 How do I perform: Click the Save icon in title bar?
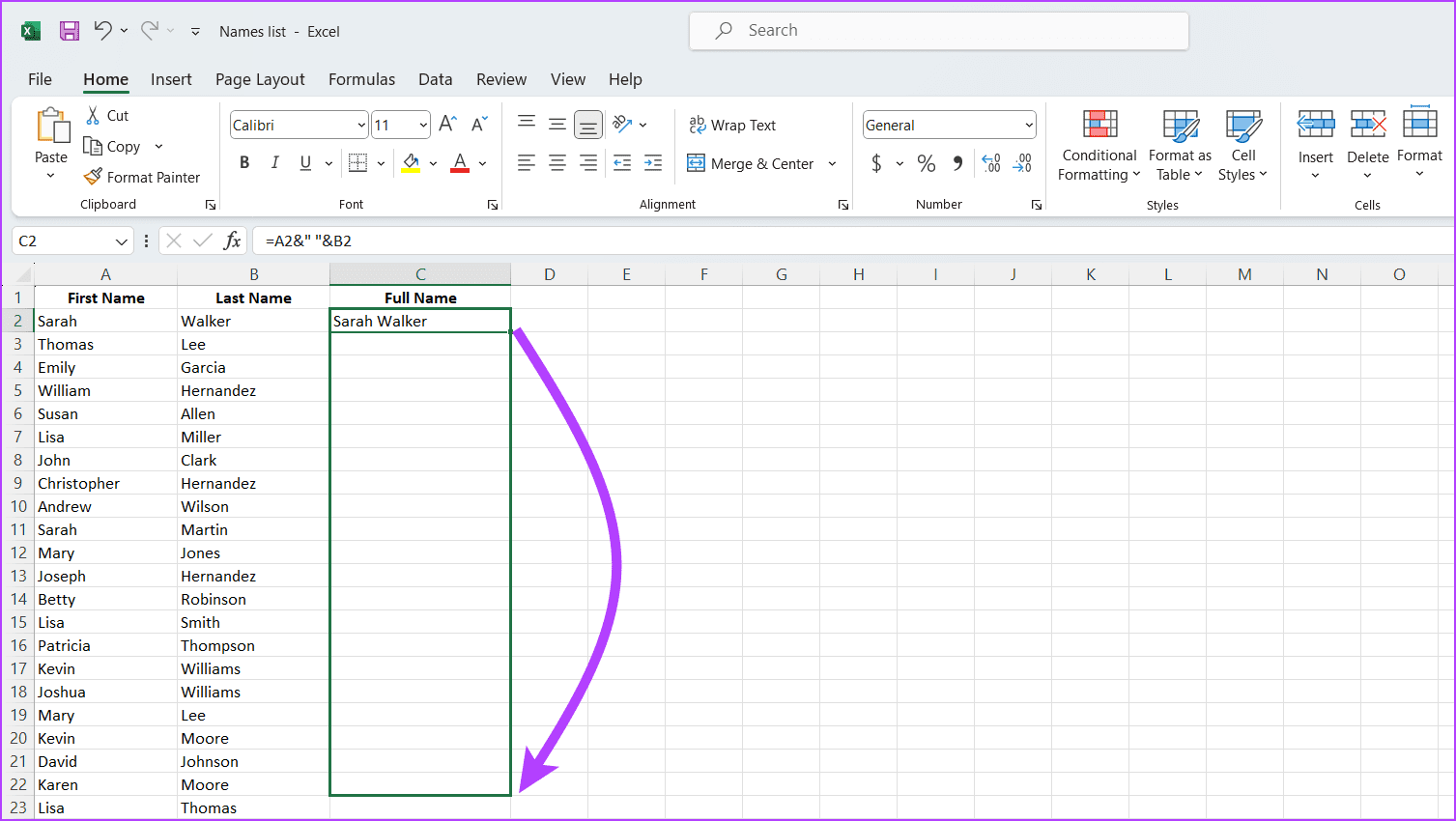[70, 31]
